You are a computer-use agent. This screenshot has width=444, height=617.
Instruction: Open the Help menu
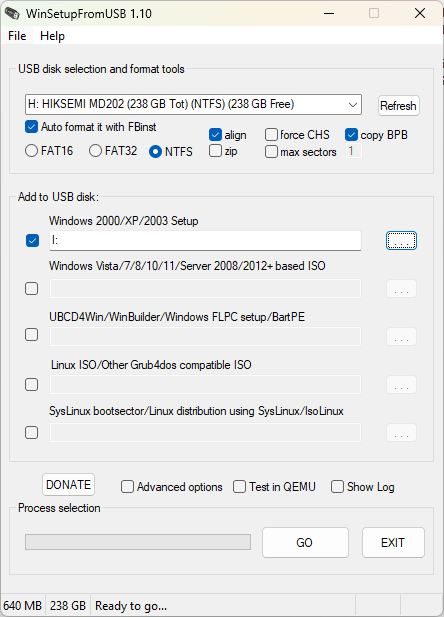[52, 36]
